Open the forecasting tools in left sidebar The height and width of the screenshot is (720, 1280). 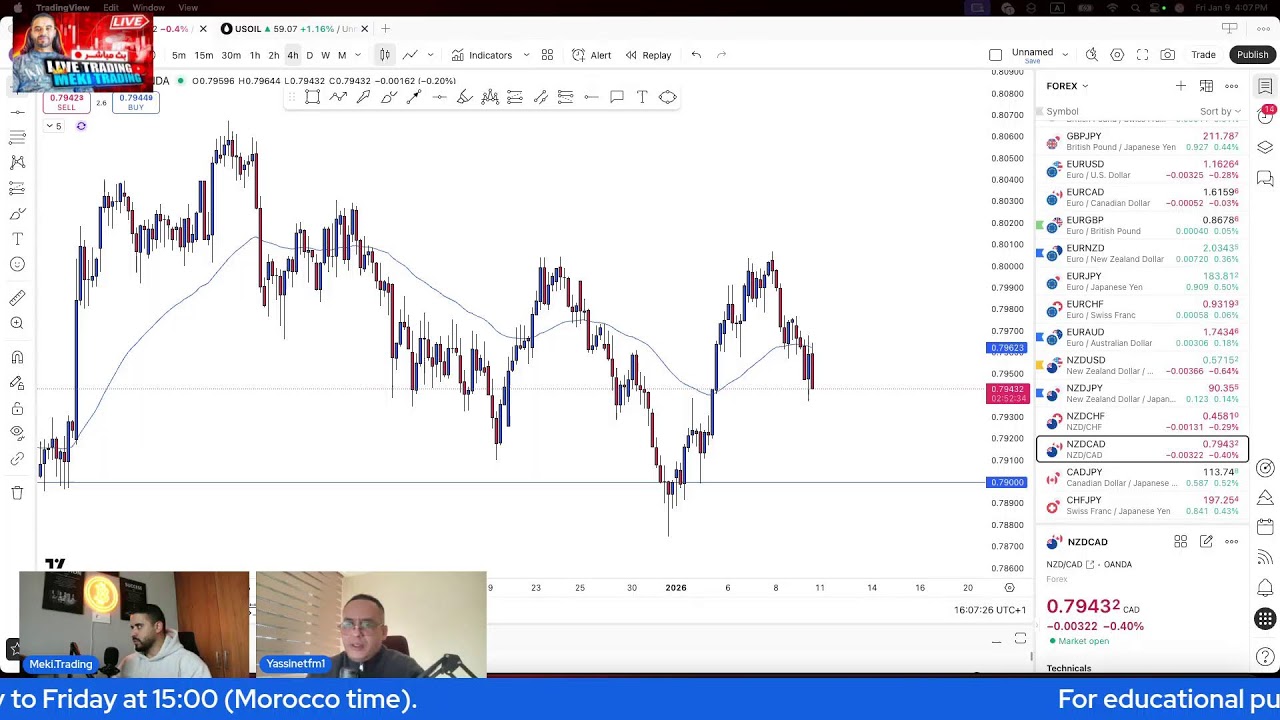[x=17, y=187]
